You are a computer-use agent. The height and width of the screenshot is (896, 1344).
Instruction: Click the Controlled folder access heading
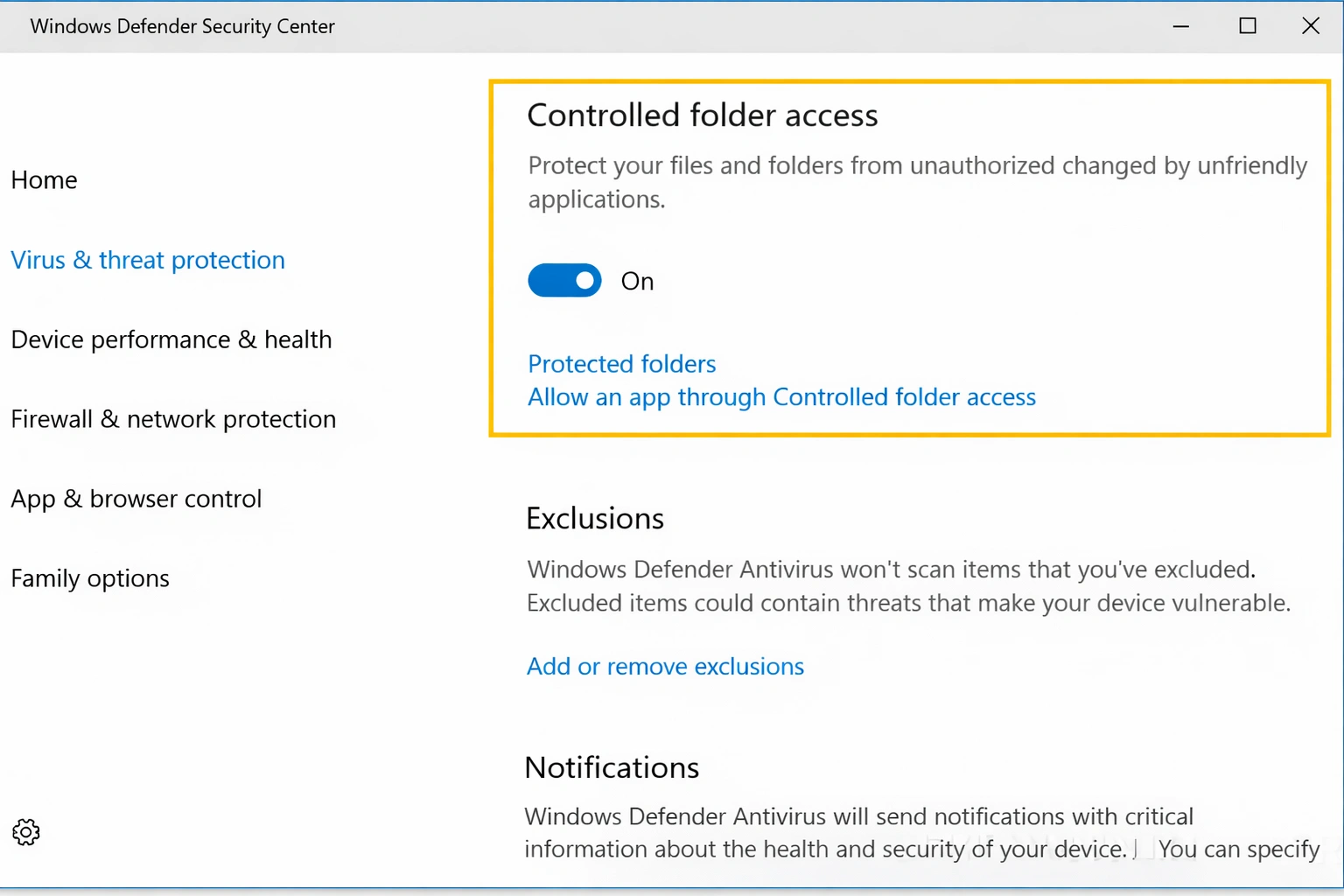tap(702, 115)
